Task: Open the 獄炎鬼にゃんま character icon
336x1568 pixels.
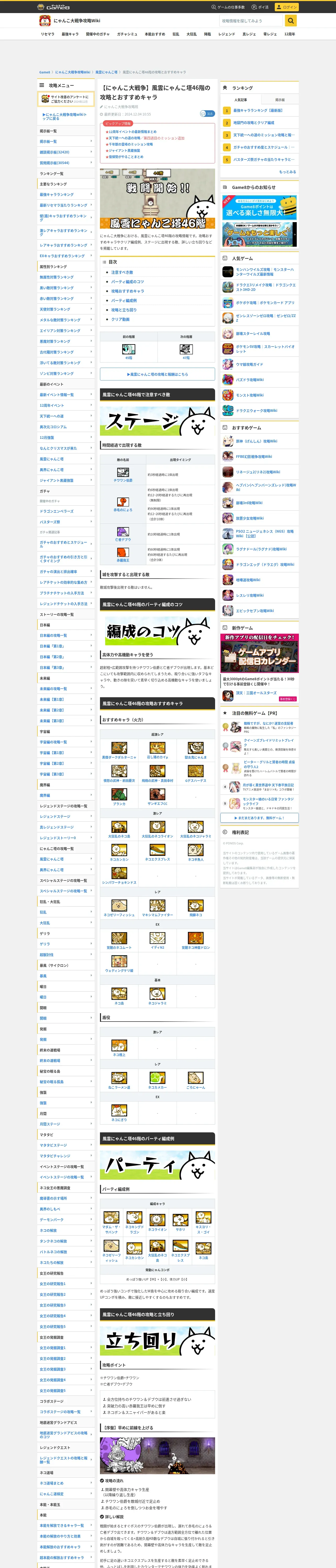Action: pos(196,748)
